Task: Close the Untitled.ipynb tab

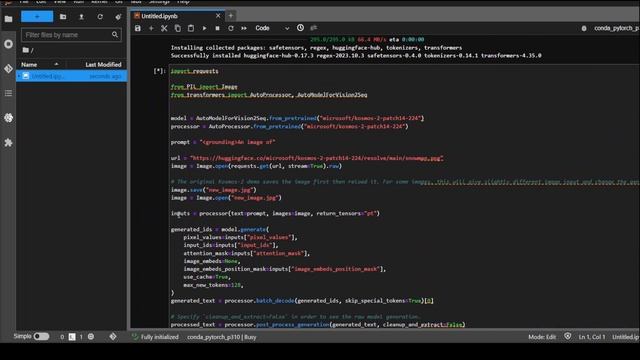Action: click(218, 16)
